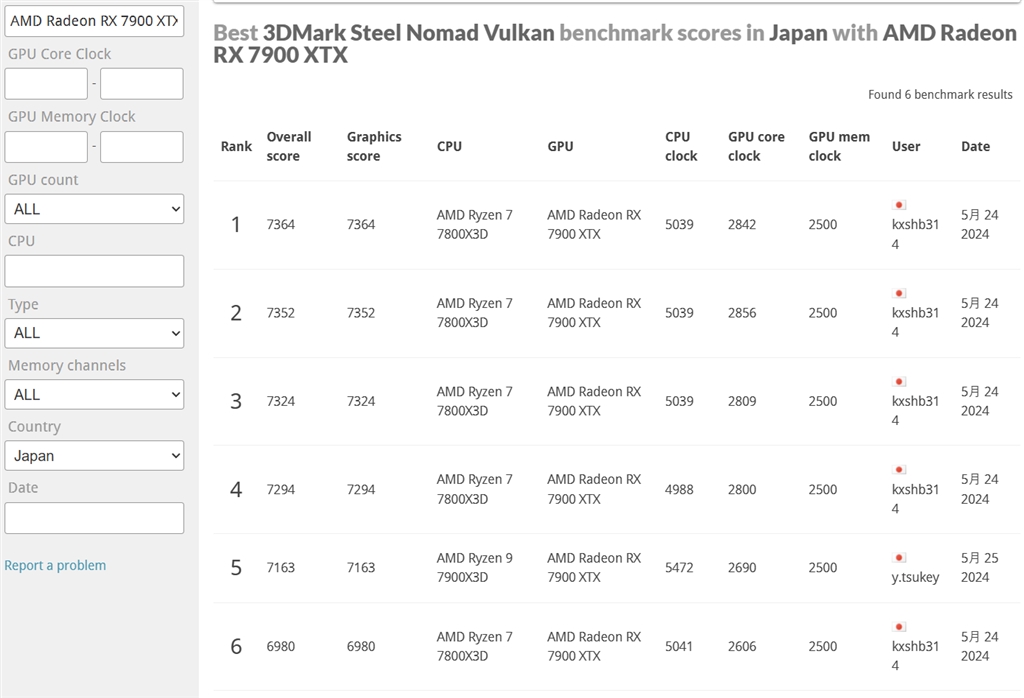The image size is (1024, 698).
Task: Click Japan flag icon in rank 1 row
Action: point(899,205)
